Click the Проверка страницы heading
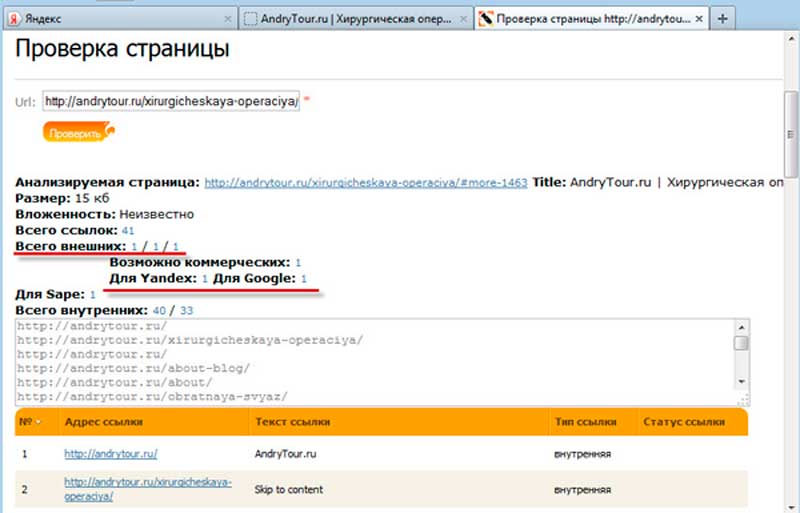Image resolution: width=800 pixels, height=513 pixels. point(122,49)
